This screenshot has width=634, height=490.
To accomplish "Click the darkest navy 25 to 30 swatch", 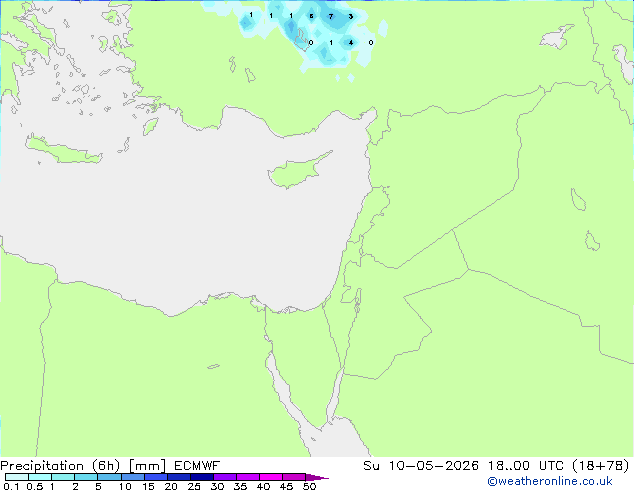I will pos(202,477).
